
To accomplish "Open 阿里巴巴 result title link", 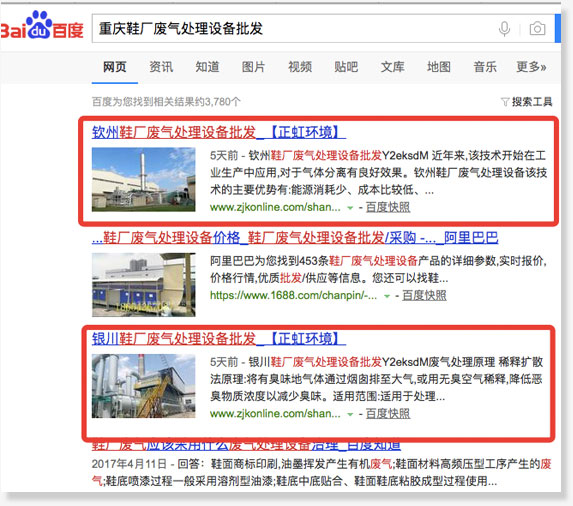I will (x=295, y=238).
